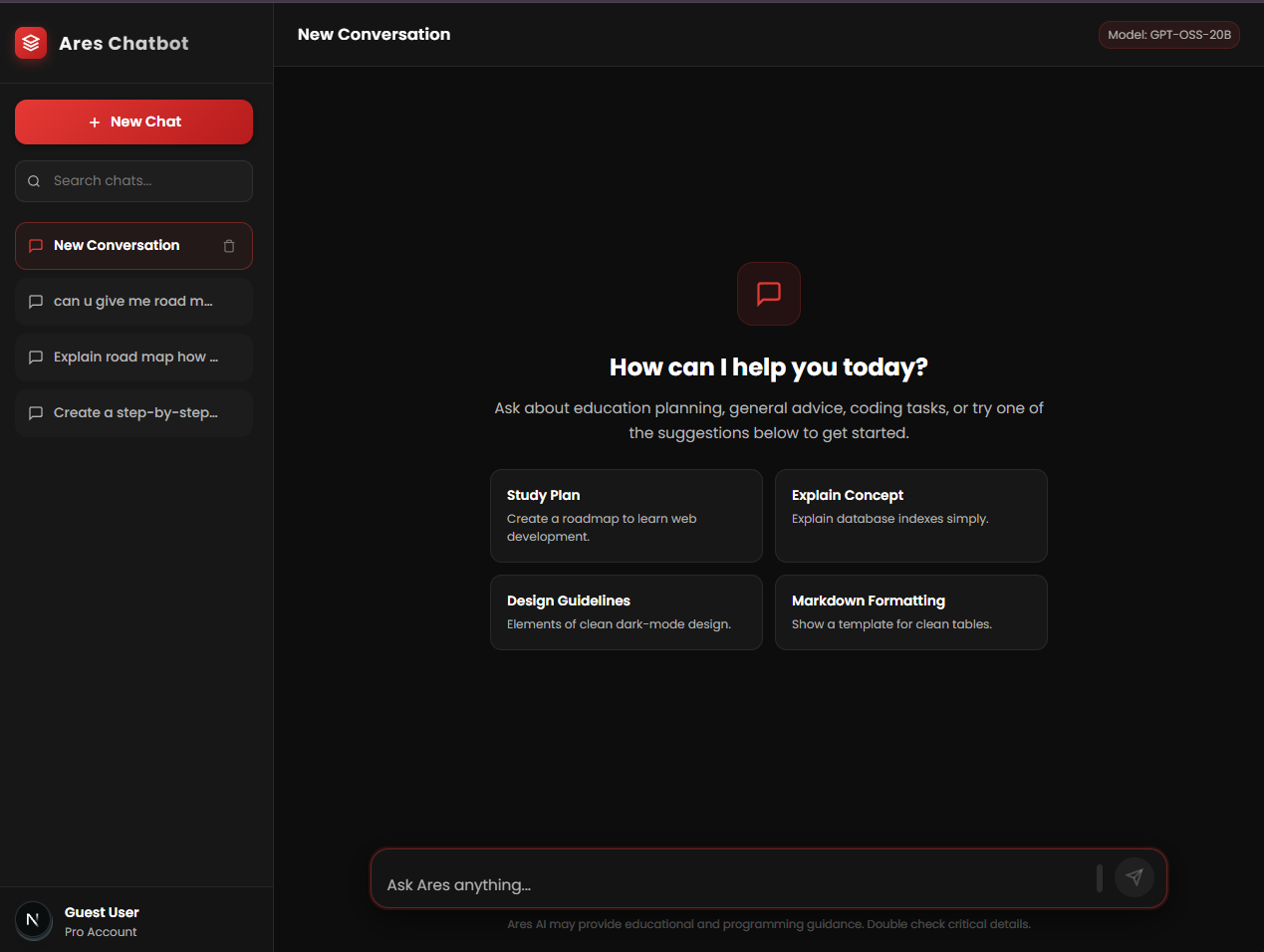The height and width of the screenshot is (952, 1264).
Task: Click chat bubble icon beside New Conversation
Action: point(36,246)
